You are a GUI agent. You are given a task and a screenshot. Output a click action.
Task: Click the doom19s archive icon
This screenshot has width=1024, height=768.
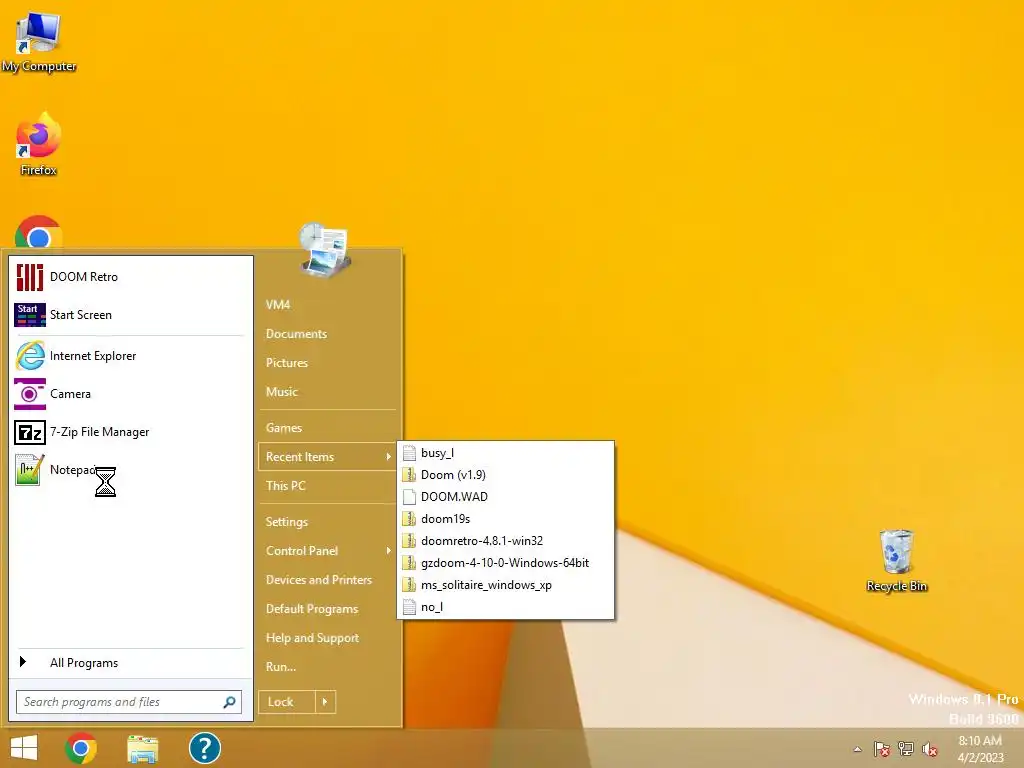pos(409,519)
